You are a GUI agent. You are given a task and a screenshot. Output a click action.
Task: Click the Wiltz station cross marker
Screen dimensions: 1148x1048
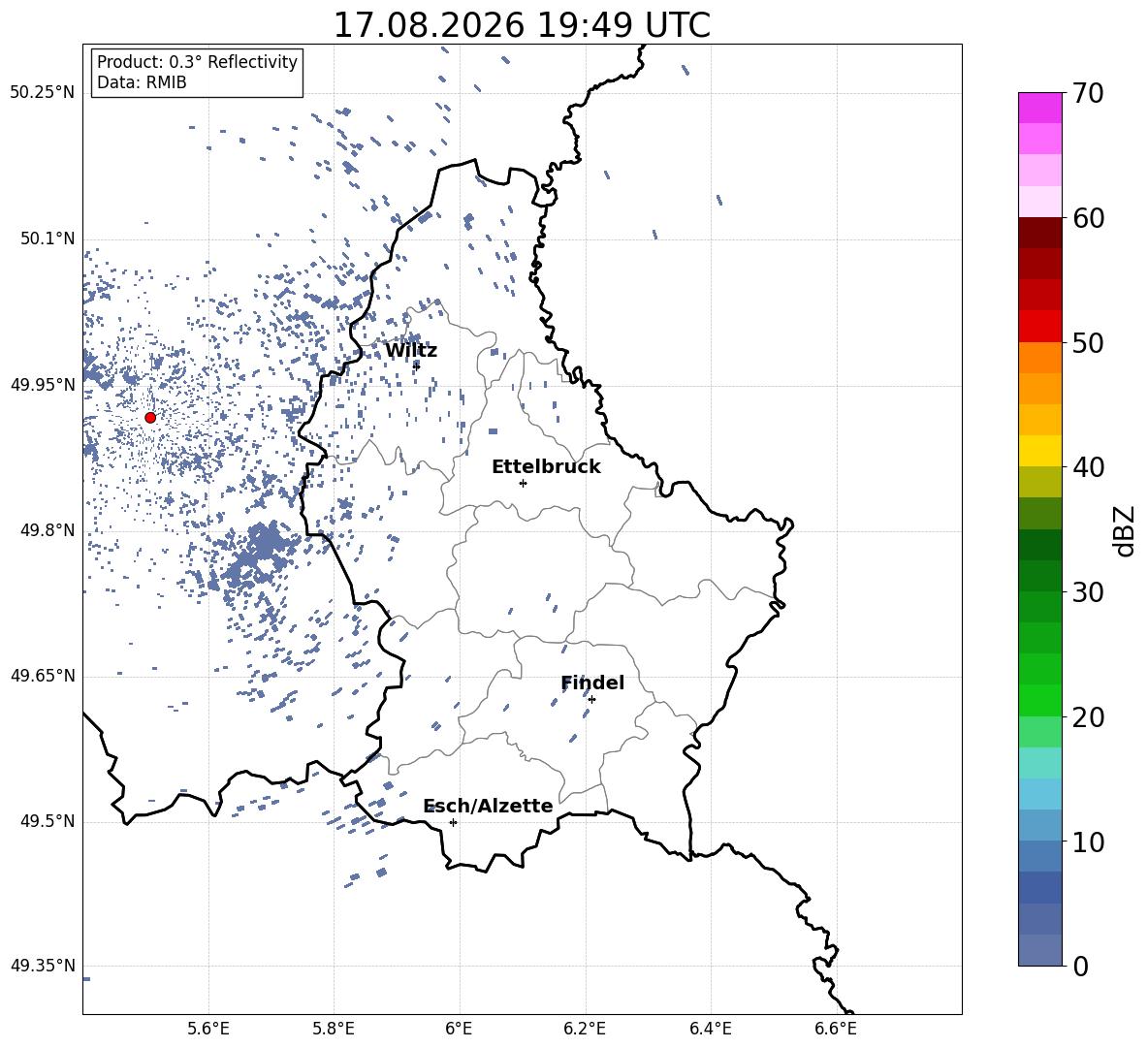417,365
